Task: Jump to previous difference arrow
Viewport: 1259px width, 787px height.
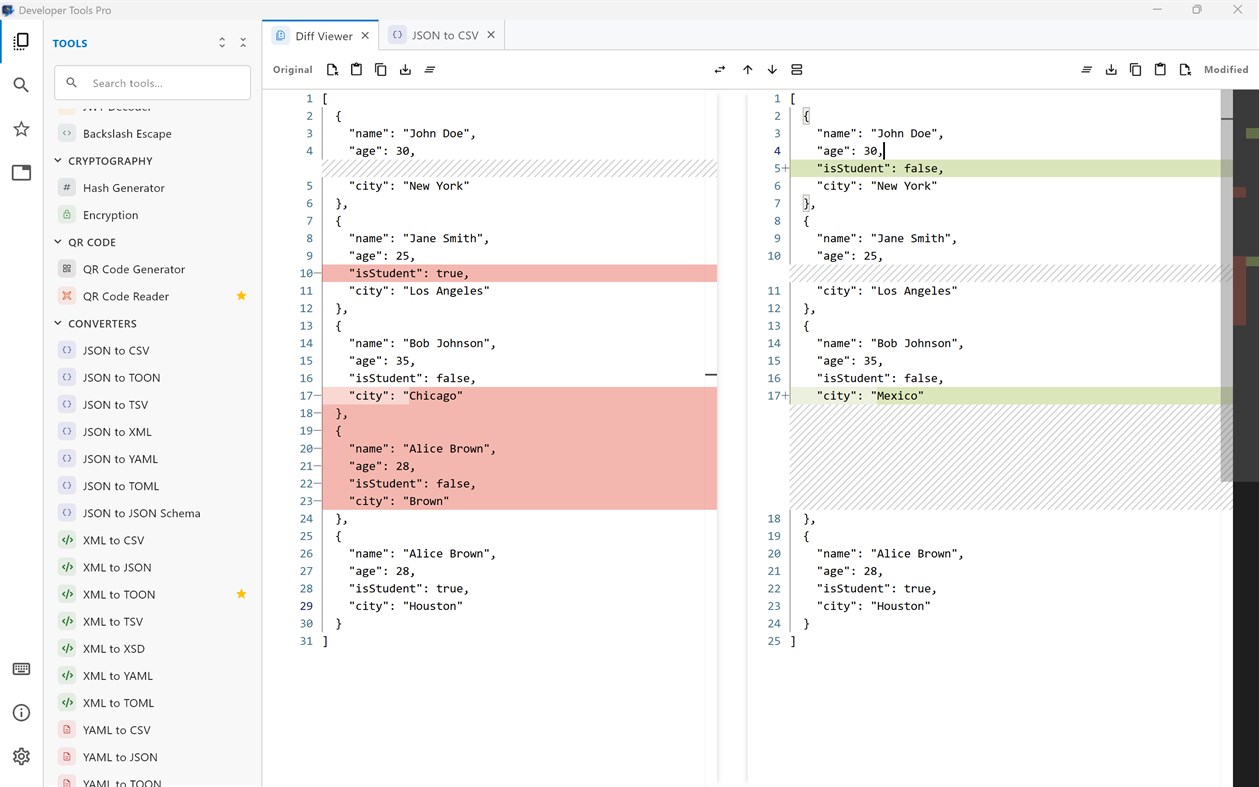Action: (747, 70)
